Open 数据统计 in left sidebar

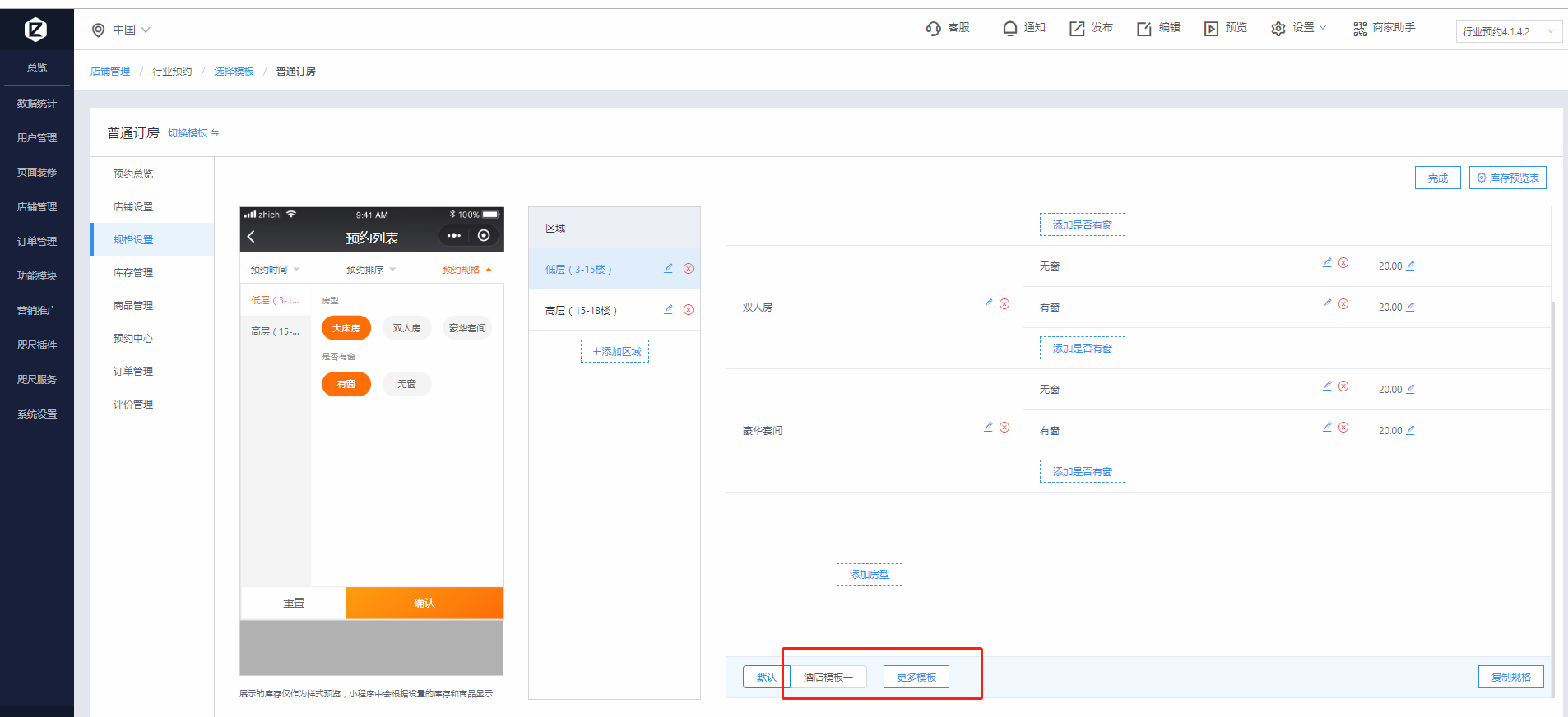click(37, 104)
